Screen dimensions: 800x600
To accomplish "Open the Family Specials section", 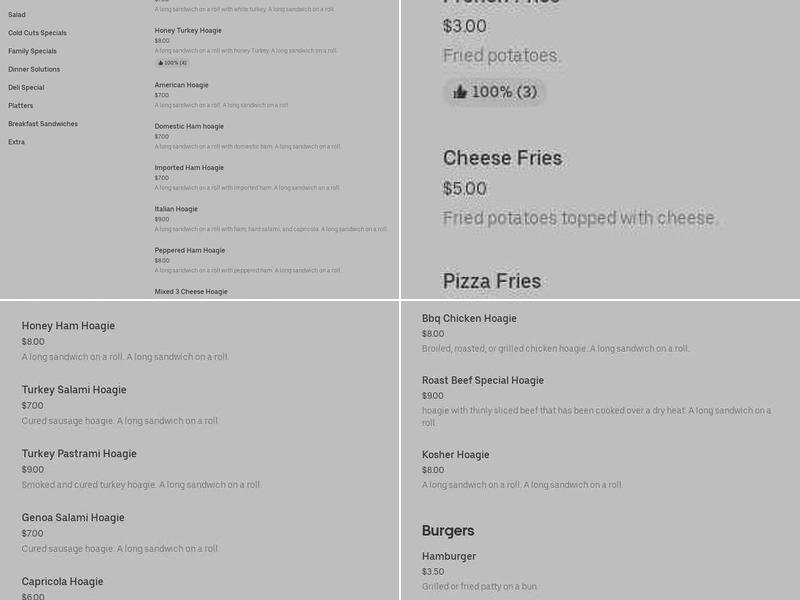I will 30,51.
